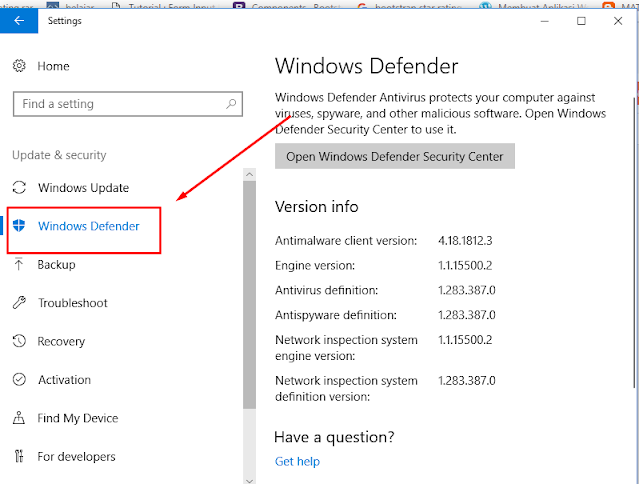Open Windows Defender Security Center button
The width and height of the screenshot is (639, 484).
(394, 156)
